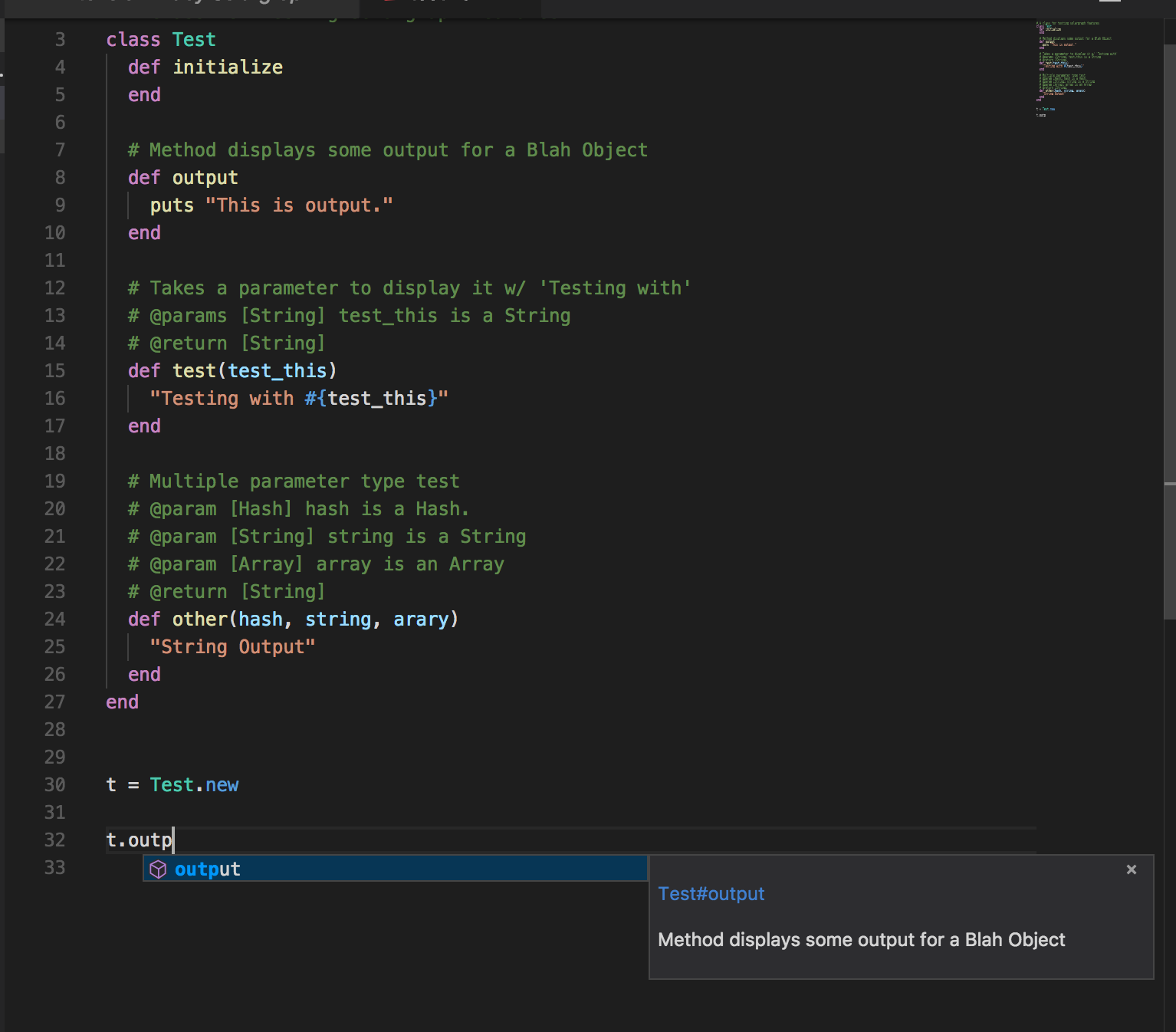1176x1032 pixels.
Task: Place cursor on the class Test declaration
Action: coord(161,39)
